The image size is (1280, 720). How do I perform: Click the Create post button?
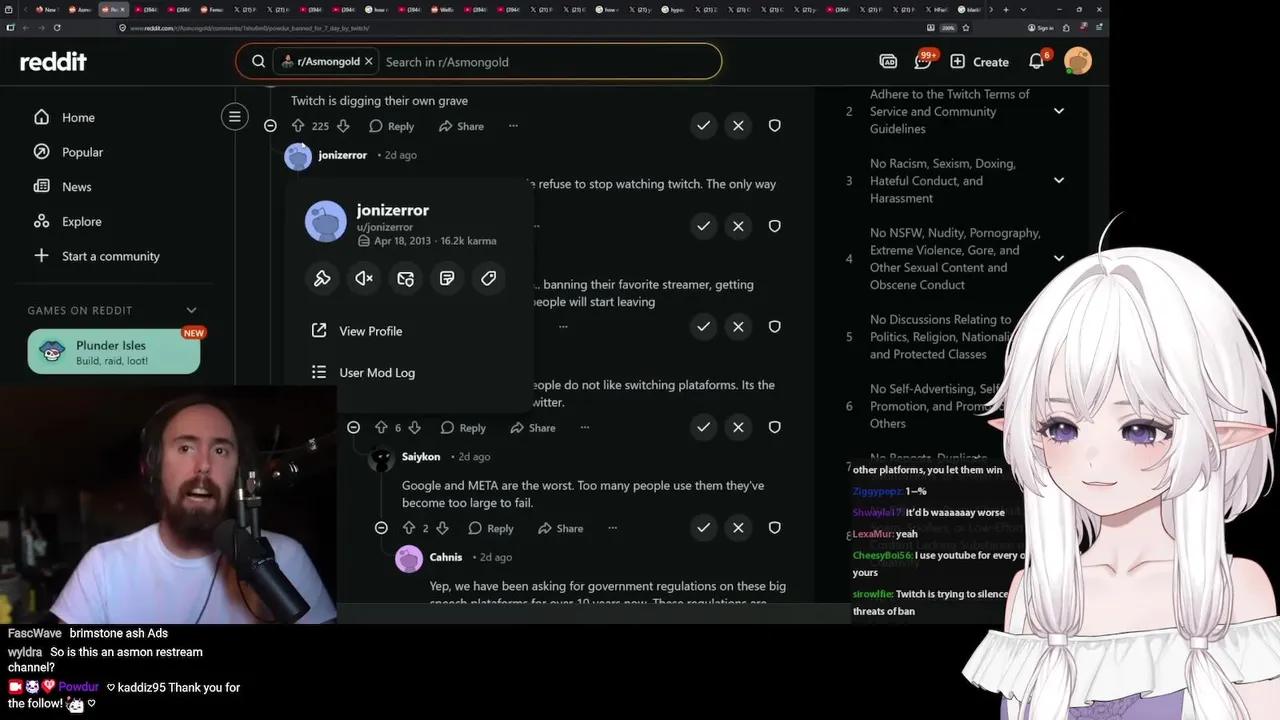click(x=979, y=62)
